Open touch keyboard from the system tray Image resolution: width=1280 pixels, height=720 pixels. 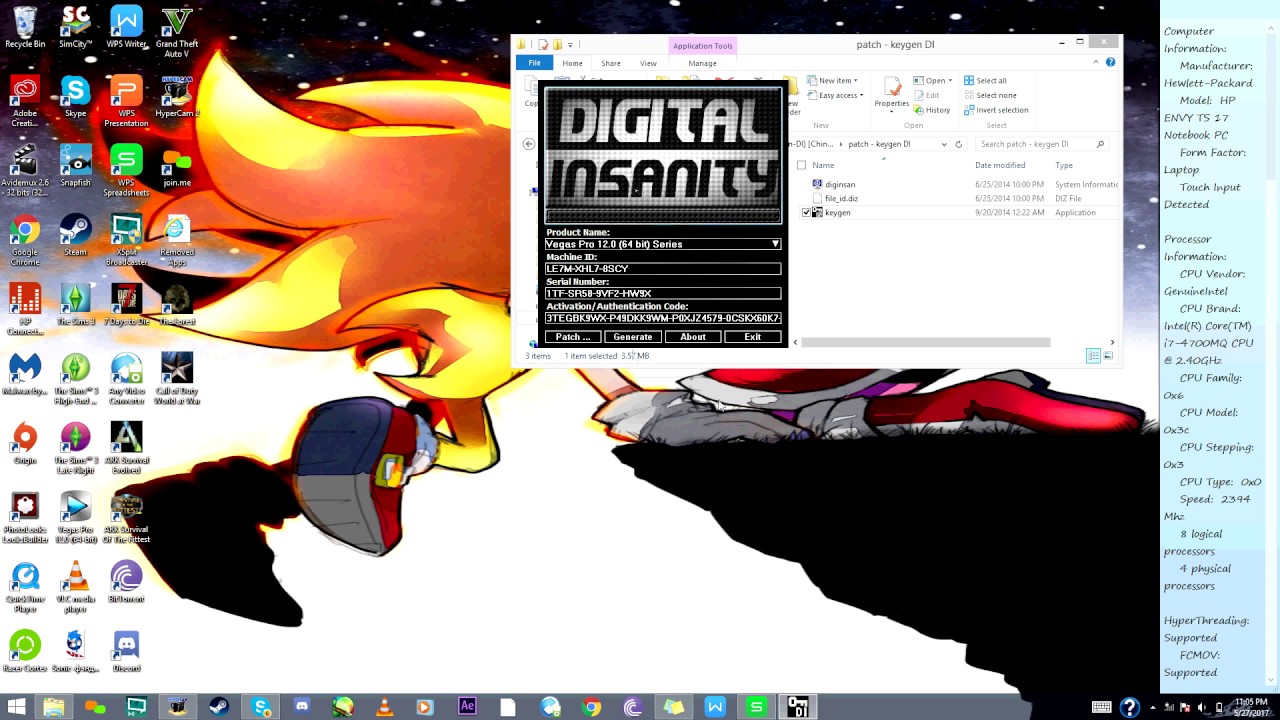(x=1101, y=707)
